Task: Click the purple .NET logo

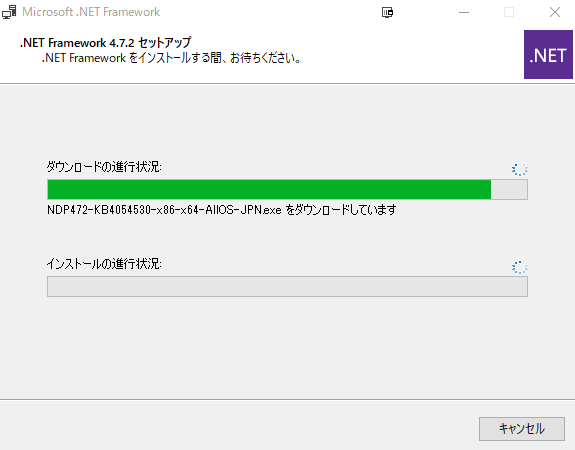Action: (548, 55)
